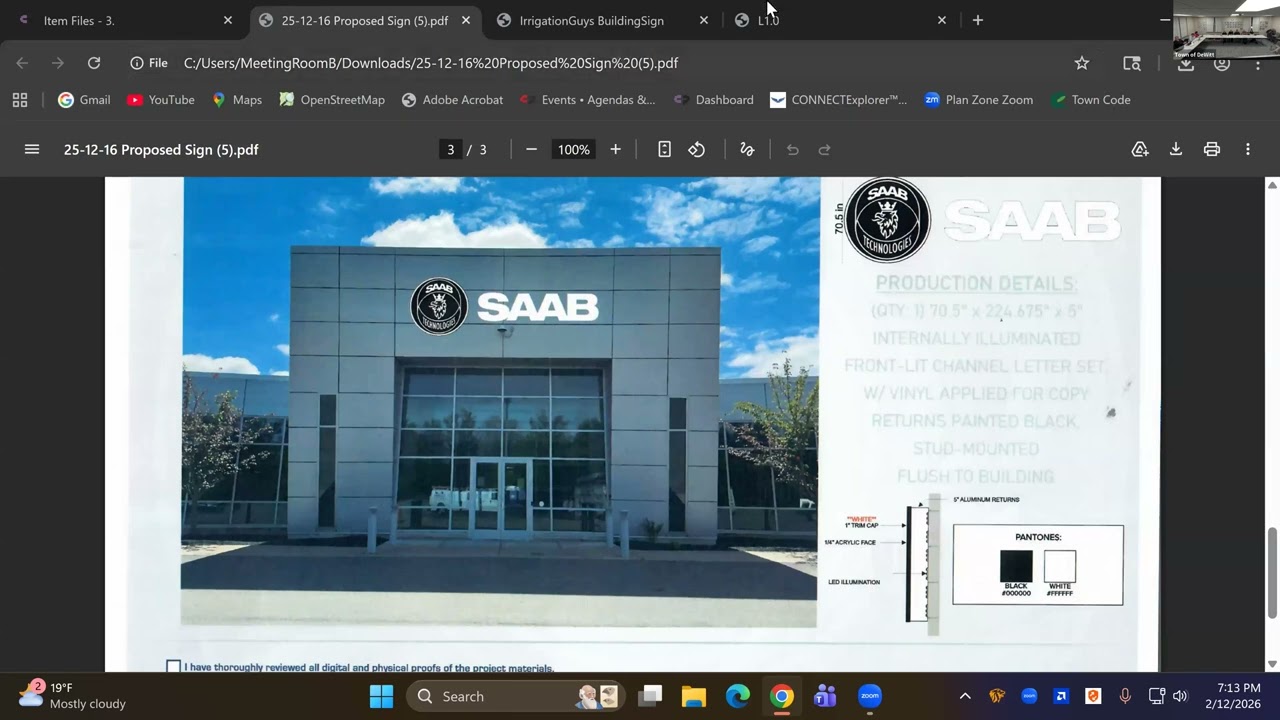Close the Item Files - 3. tab
The height and width of the screenshot is (720, 1280).
click(228, 20)
